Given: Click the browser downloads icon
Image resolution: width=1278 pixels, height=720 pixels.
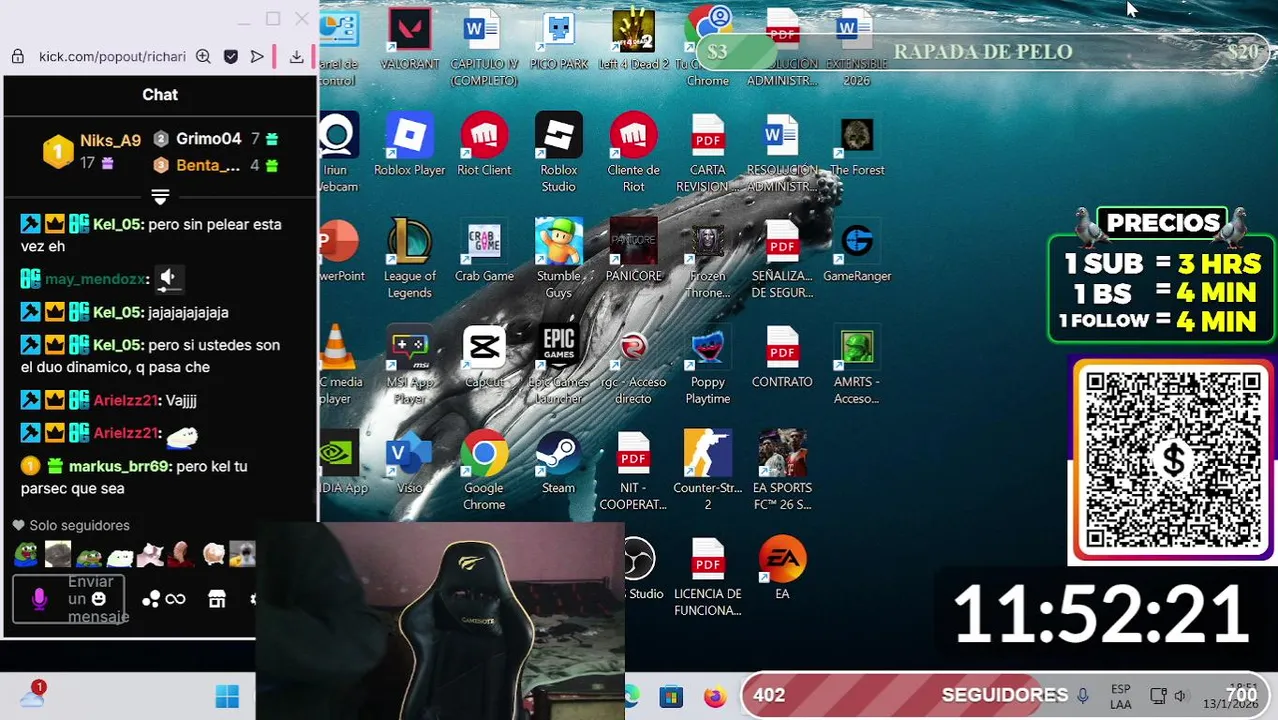Looking at the screenshot, I should [x=297, y=57].
